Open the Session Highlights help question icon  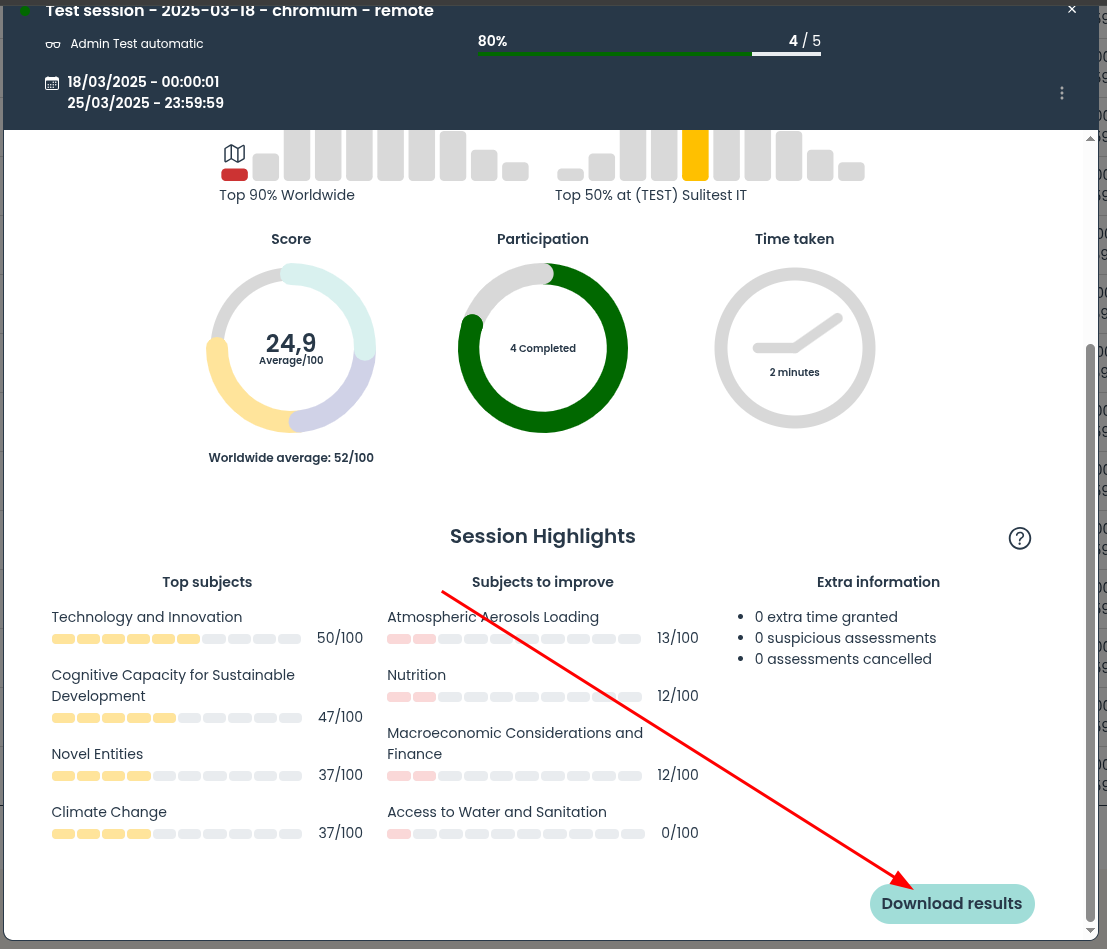[1019, 538]
